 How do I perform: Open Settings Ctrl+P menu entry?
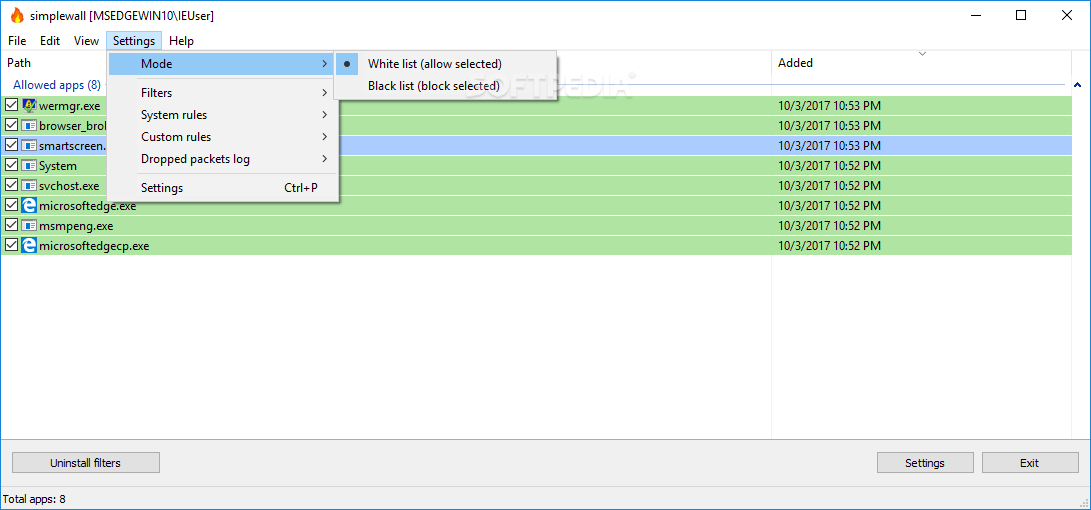click(223, 188)
